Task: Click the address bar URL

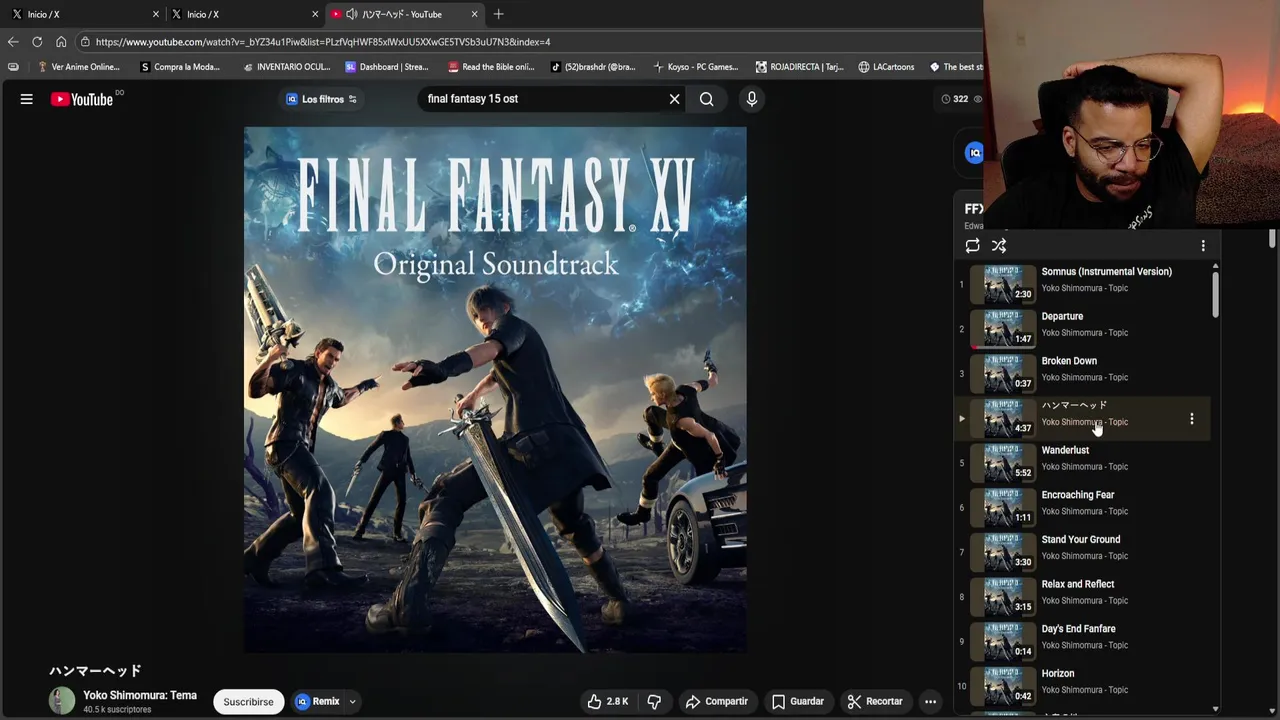Action: pos(323,42)
